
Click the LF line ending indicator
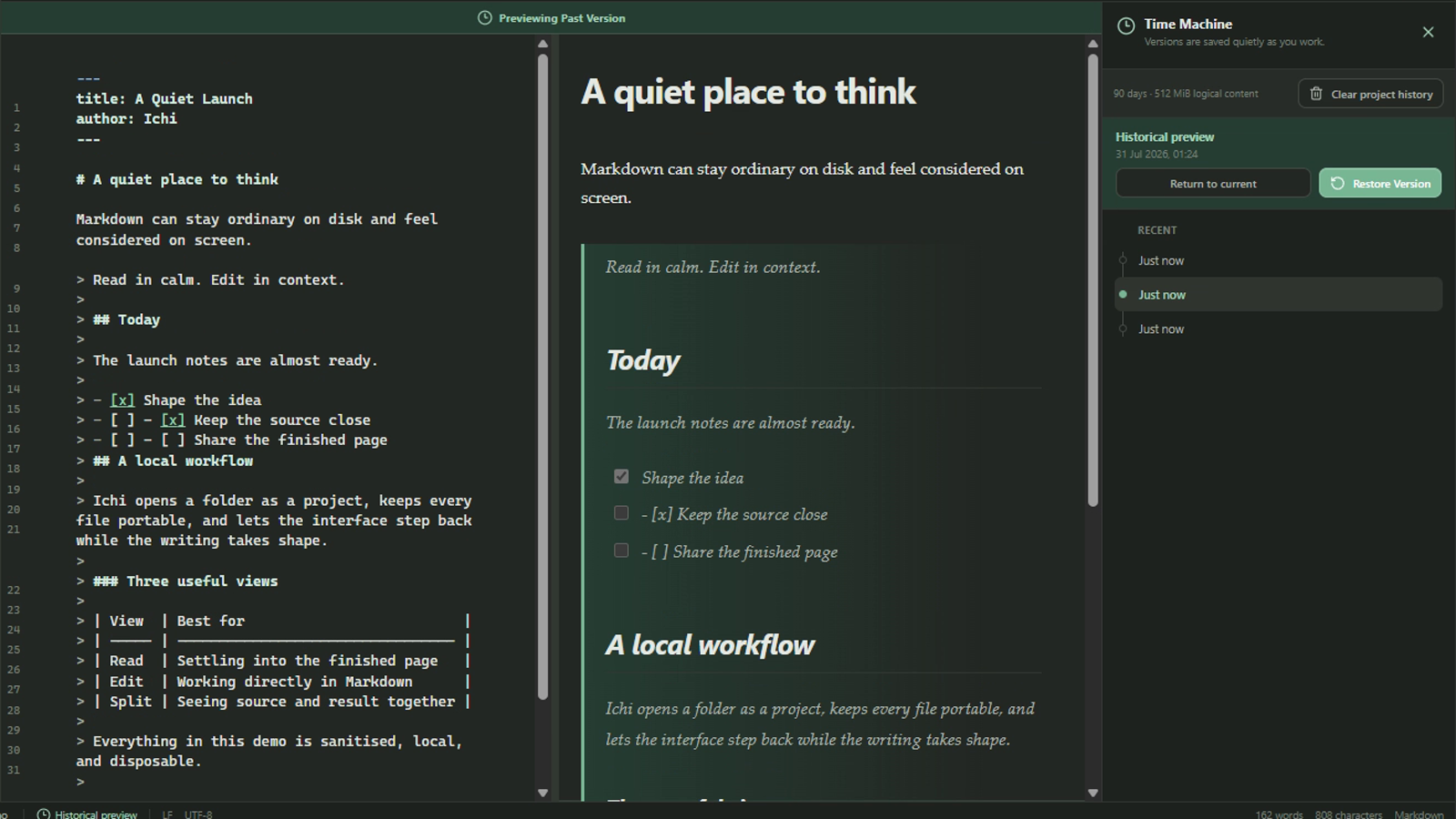(167, 814)
